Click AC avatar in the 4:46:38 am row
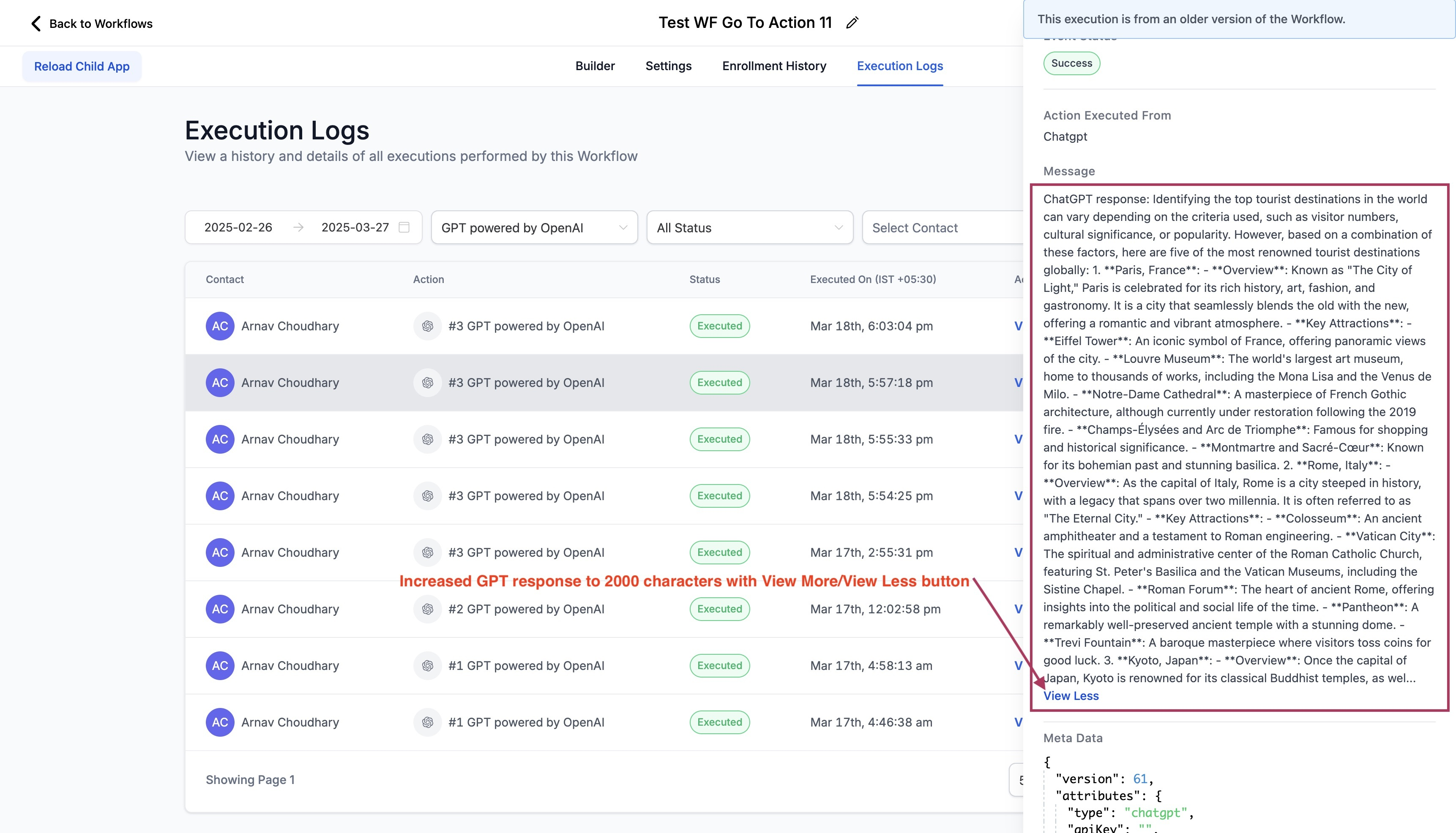 click(x=220, y=723)
